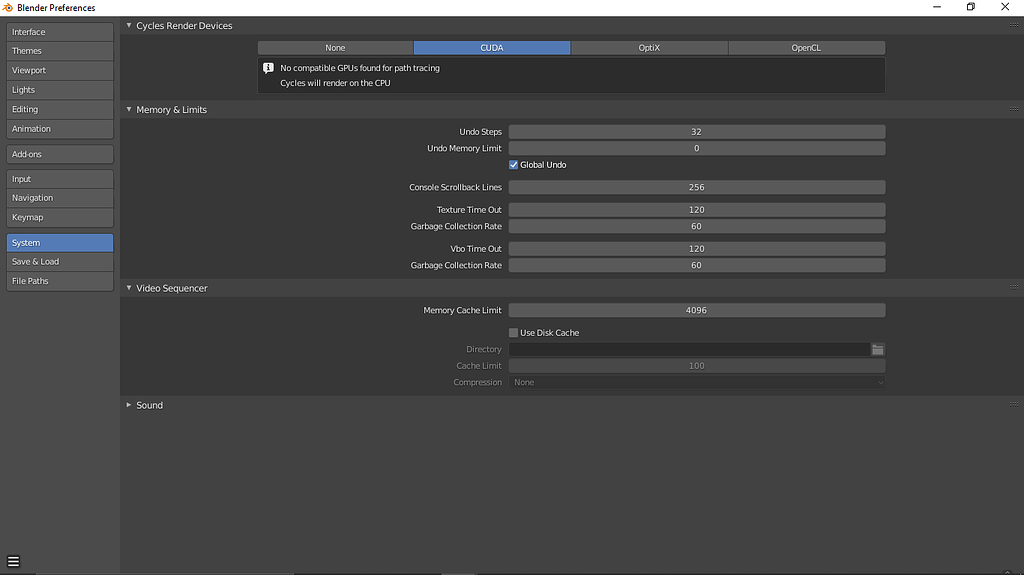Click the info icon beside GPU message

pos(268,68)
